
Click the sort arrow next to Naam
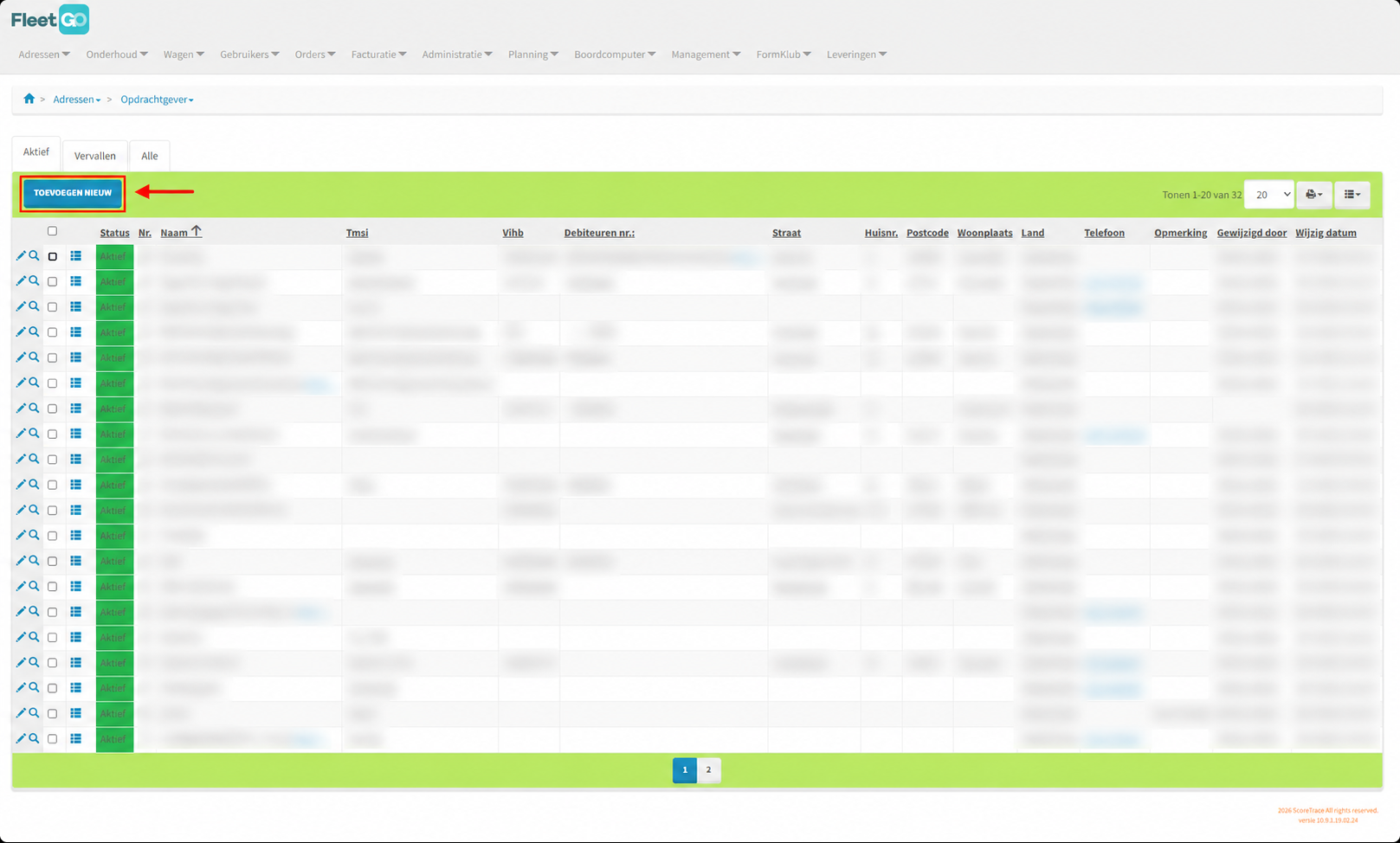pyautogui.click(x=197, y=231)
